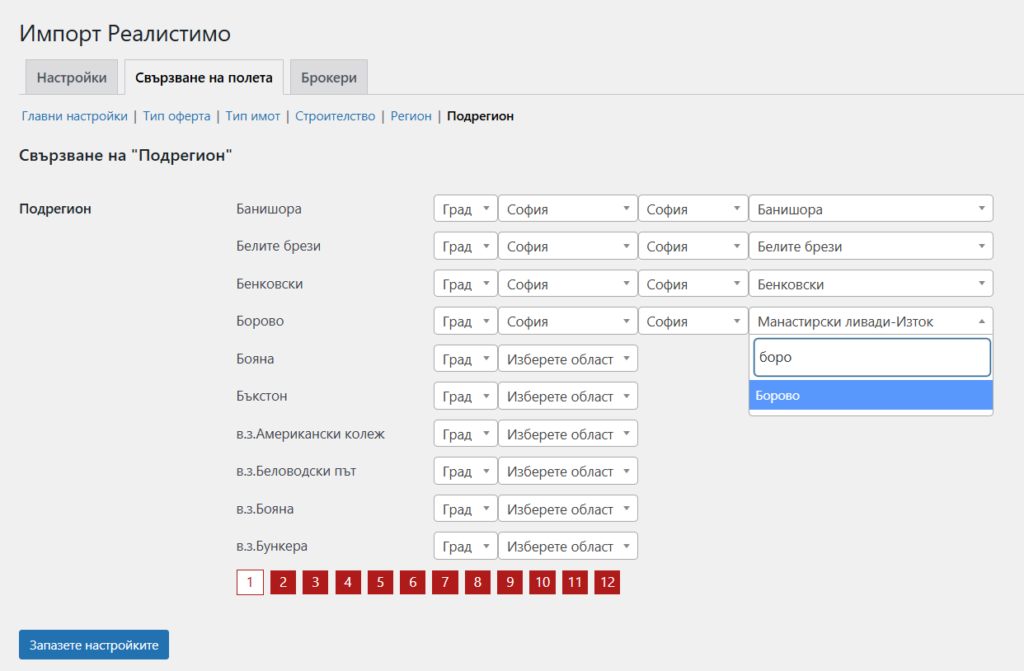The width and height of the screenshot is (1024, 671).
Task: Click the search field containing 'боро'
Action: click(870, 357)
